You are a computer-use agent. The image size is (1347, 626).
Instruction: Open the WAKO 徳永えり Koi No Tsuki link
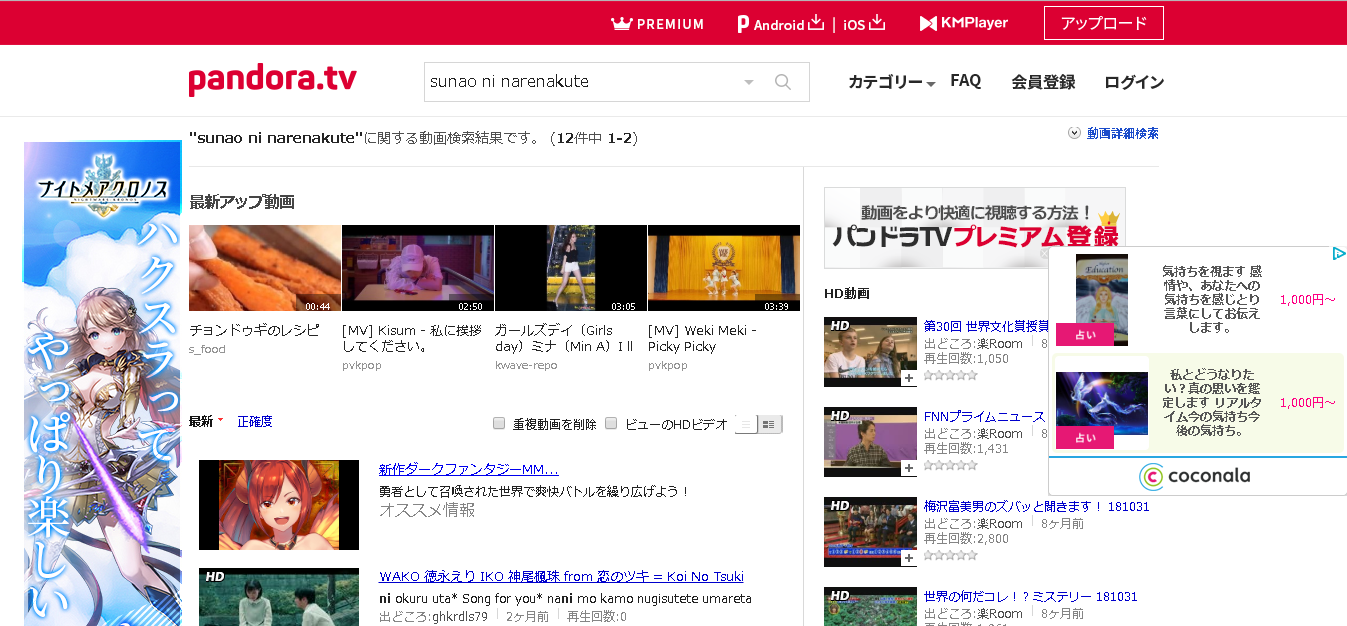561,576
